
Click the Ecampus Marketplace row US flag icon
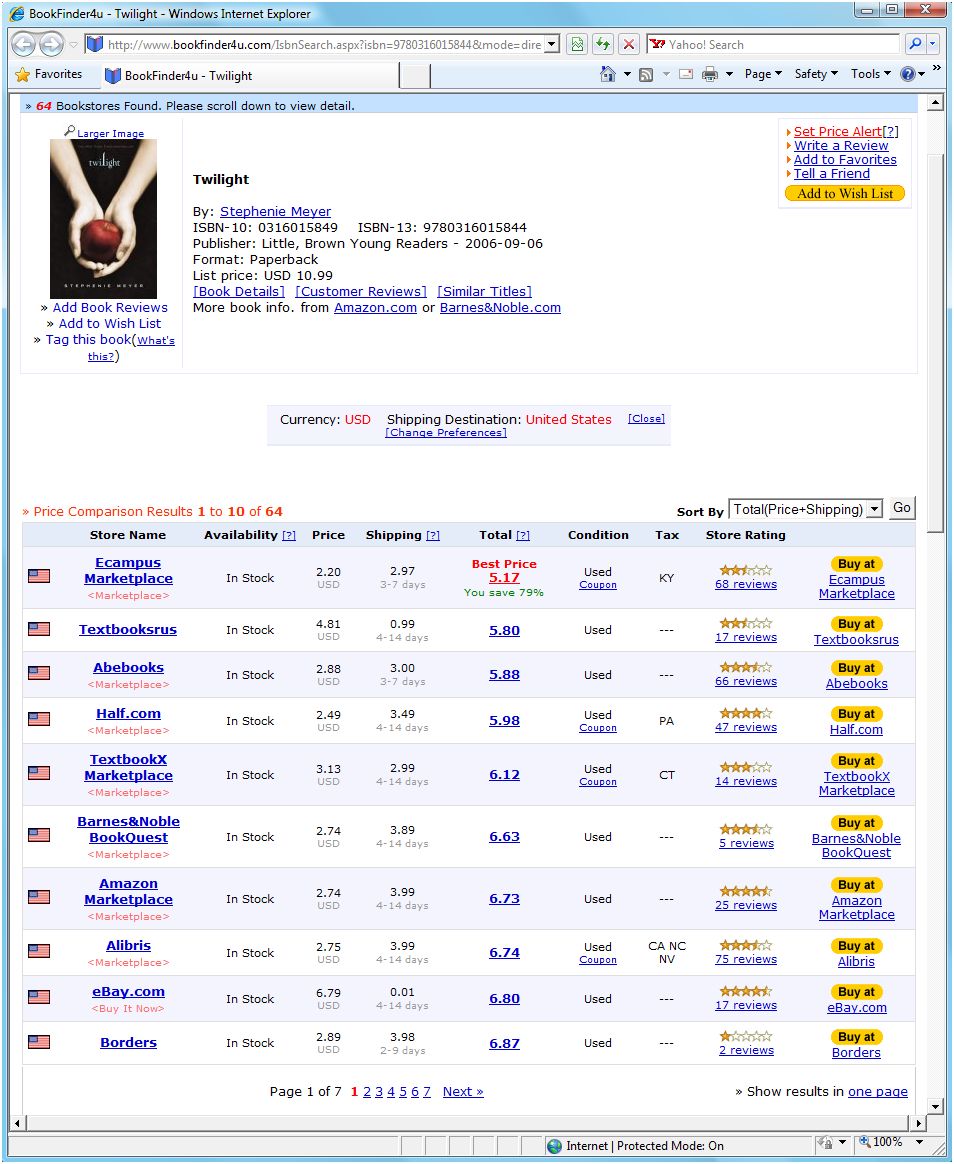[x=39, y=575]
